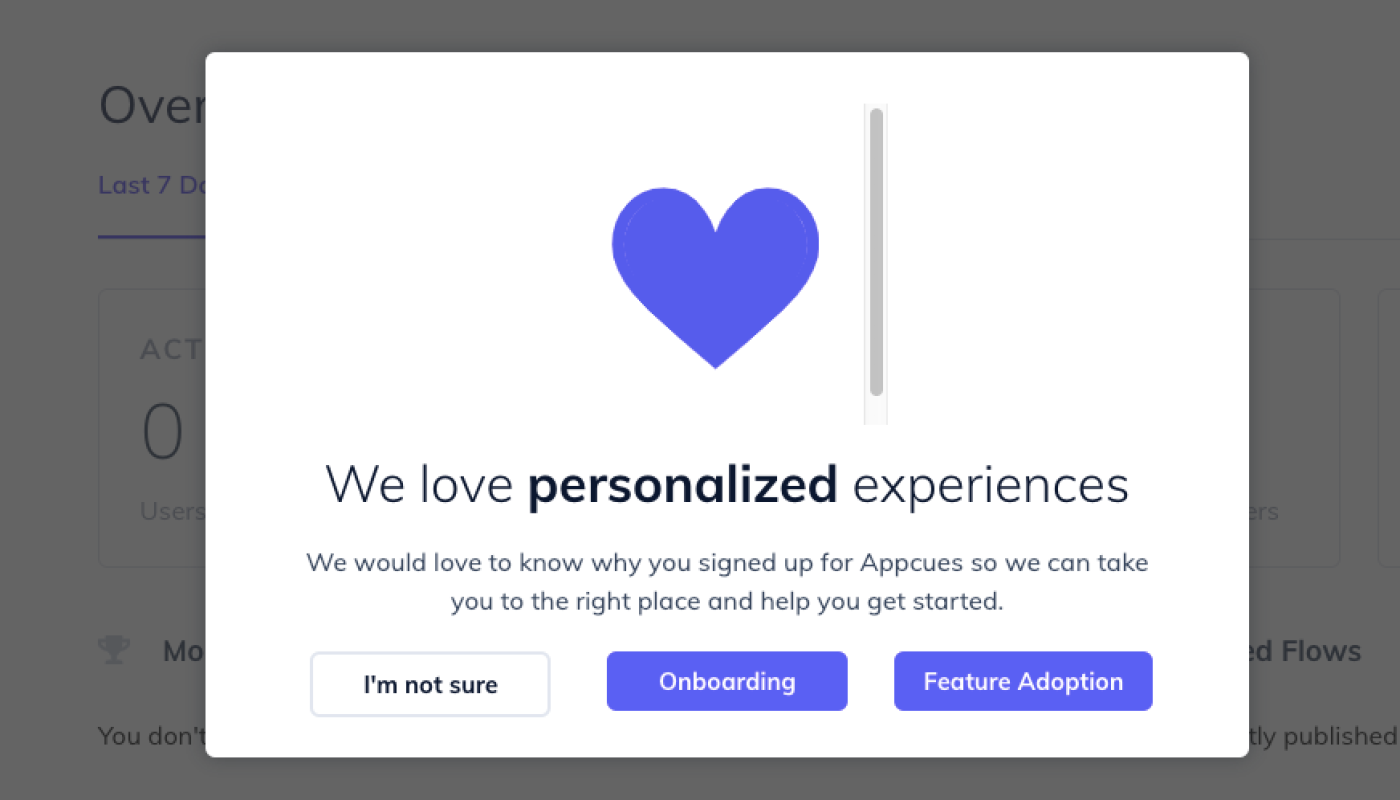
Task: Pick the Feature Adoption button
Action: 1023,682
